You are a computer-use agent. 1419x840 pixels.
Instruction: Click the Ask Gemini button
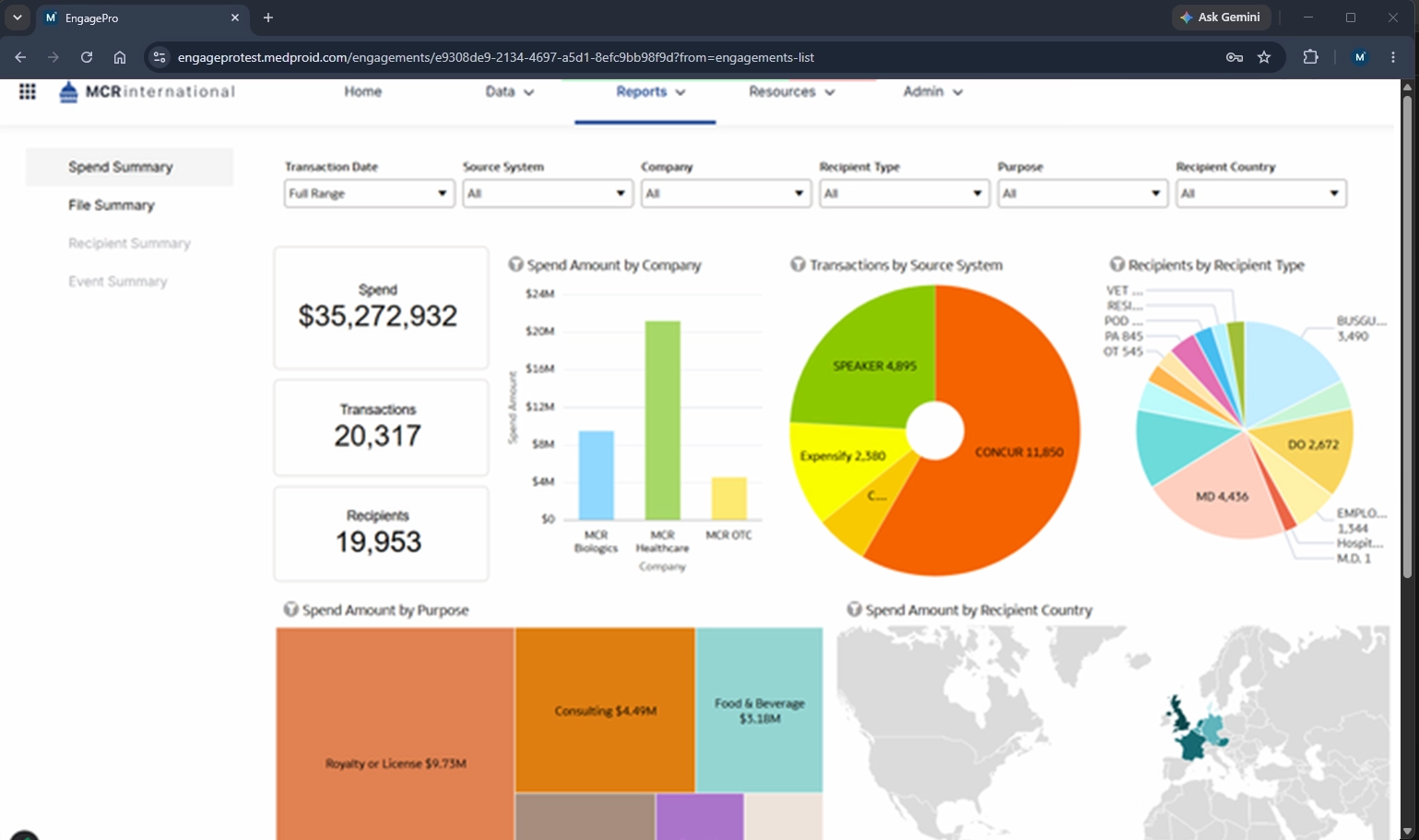[x=1222, y=18]
